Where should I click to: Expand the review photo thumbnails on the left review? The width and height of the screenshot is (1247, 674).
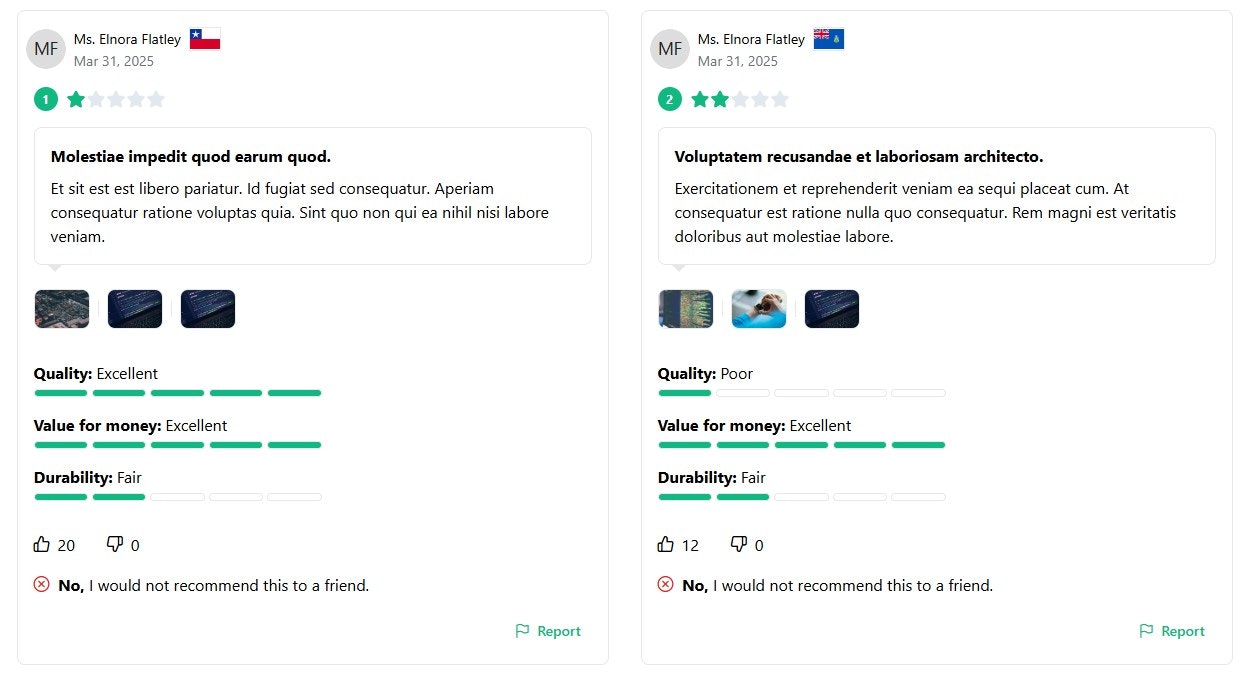point(61,308)
